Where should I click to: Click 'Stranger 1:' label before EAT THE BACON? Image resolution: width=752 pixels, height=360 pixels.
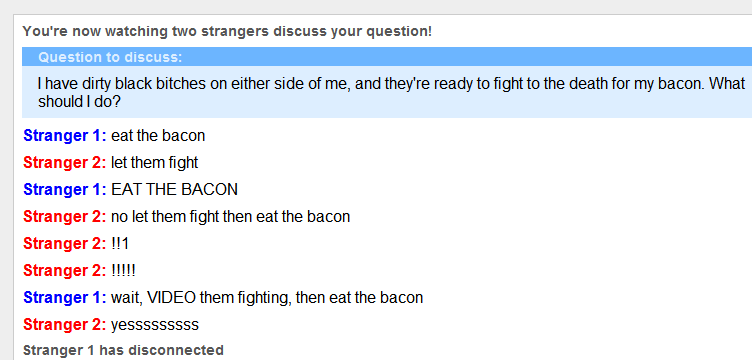click(x=64, y=190)
